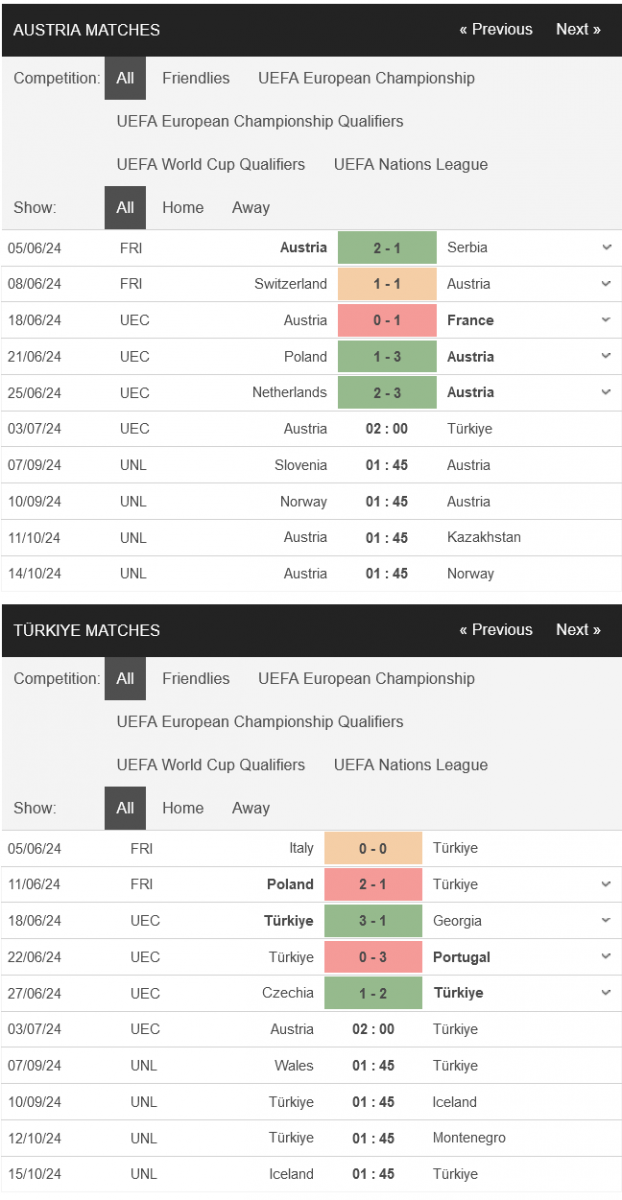The height and width of the screenshot is (1200, 622).
Task: Go to Previous Austria matches
Action: [x=496, y=29]
